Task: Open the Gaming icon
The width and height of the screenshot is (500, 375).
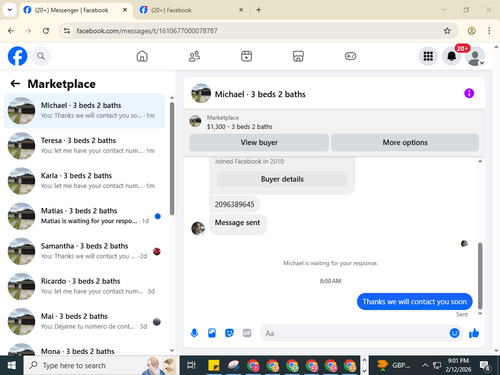Action: coord(350,56)
